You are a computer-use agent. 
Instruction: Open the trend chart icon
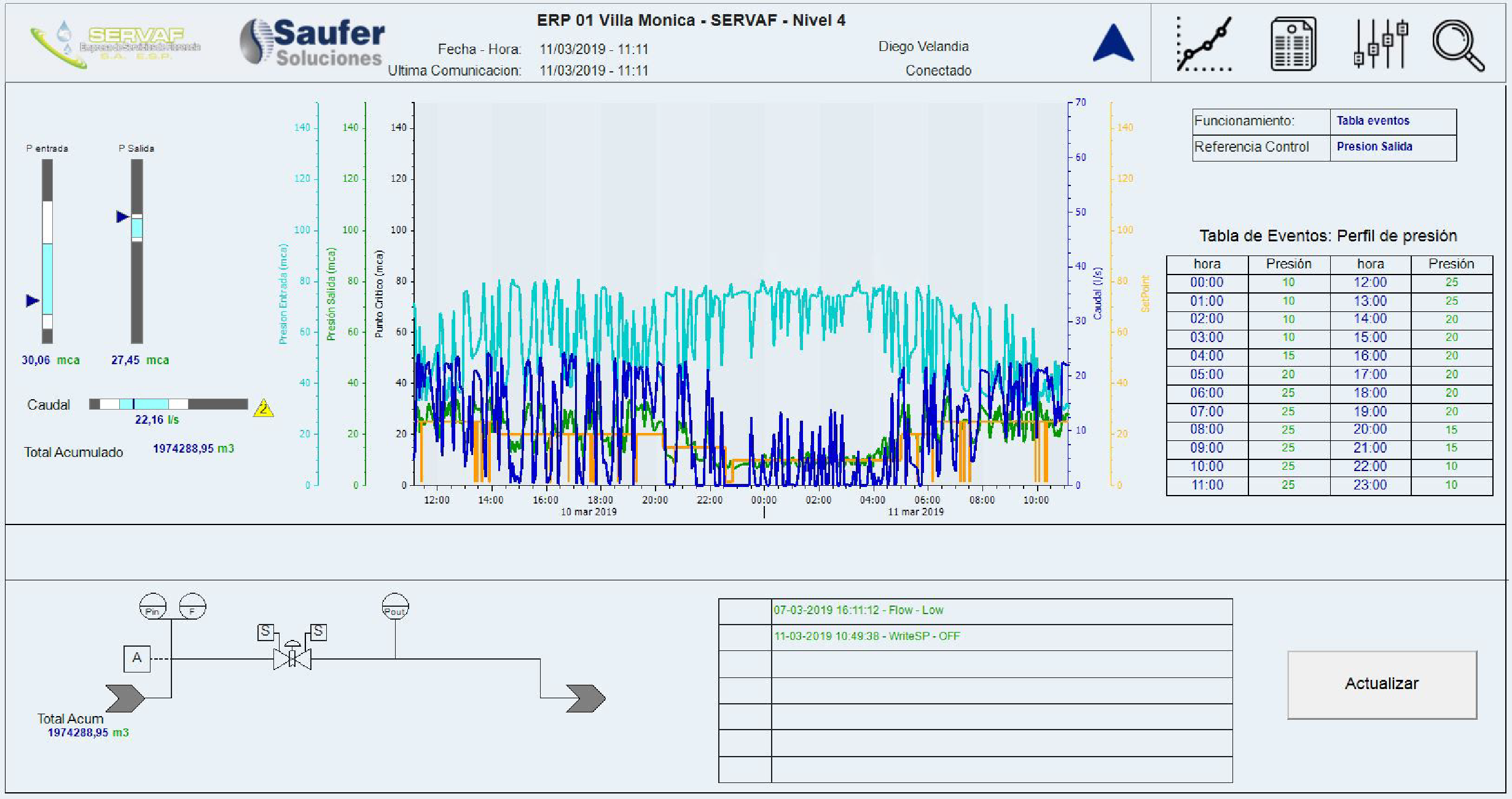click(x=1203, y=44)
